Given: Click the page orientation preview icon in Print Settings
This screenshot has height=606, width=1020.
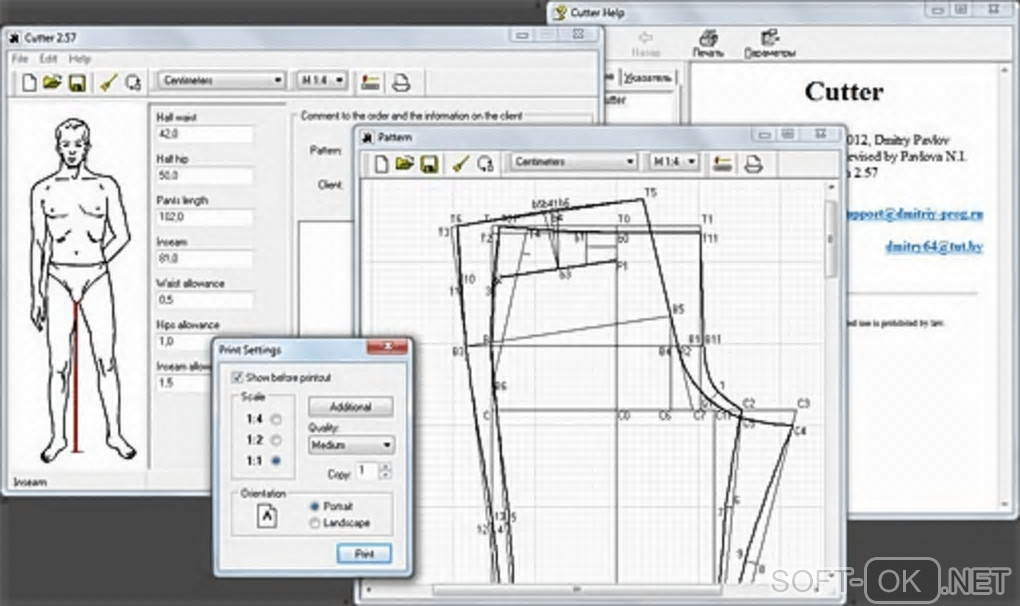Looking at the screenshot, I should (x=267, y=516).
